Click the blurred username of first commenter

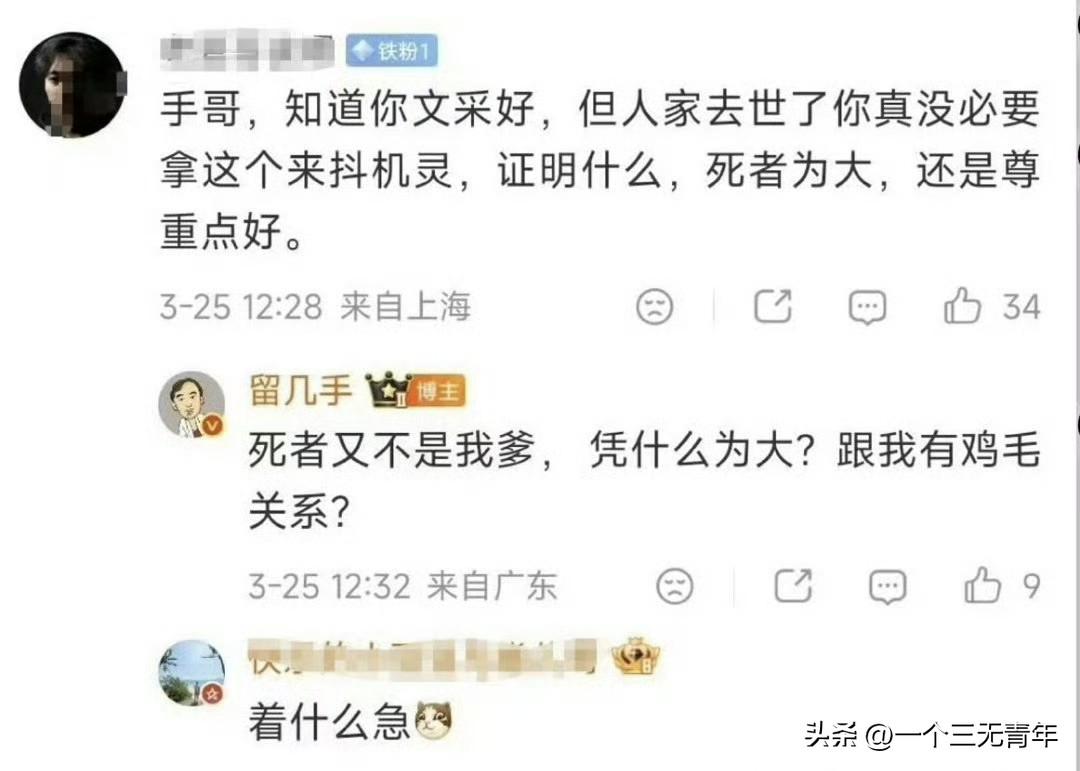click(248, 50)
